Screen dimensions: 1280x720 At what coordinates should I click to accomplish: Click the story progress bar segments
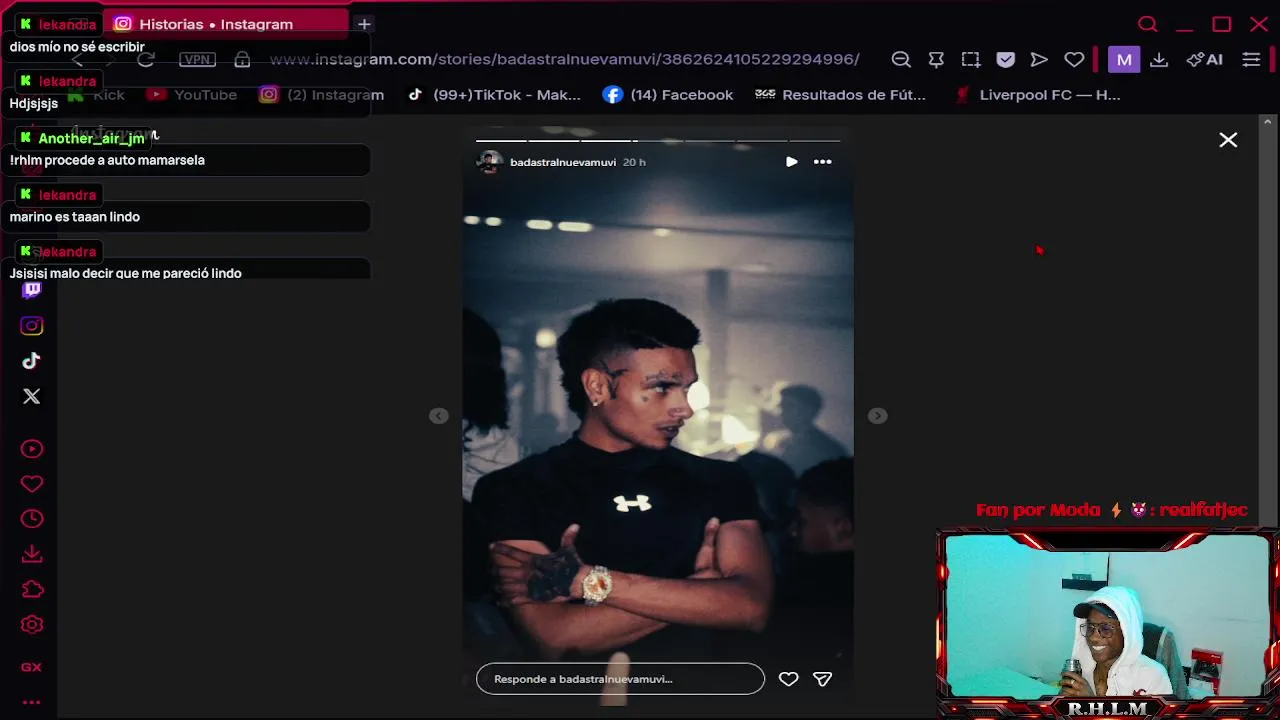pos(658,141)
